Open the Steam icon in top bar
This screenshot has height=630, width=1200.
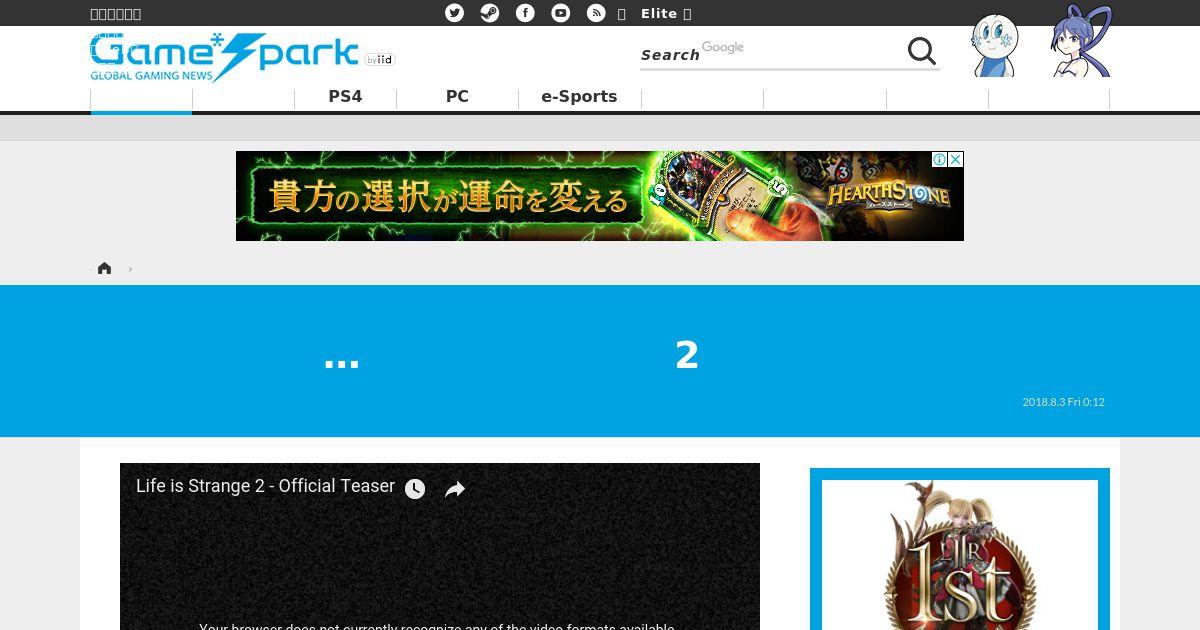490,13
